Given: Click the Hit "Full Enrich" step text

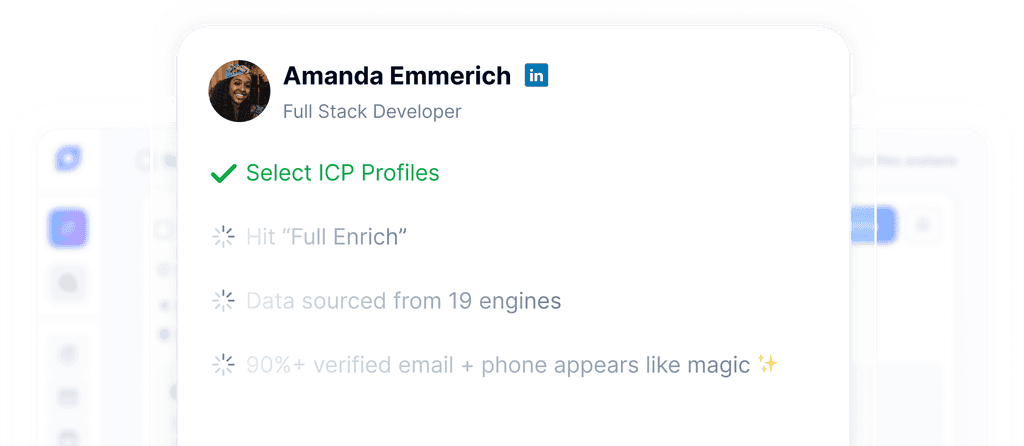Looking at the screenshot, I should coord(326,236).
